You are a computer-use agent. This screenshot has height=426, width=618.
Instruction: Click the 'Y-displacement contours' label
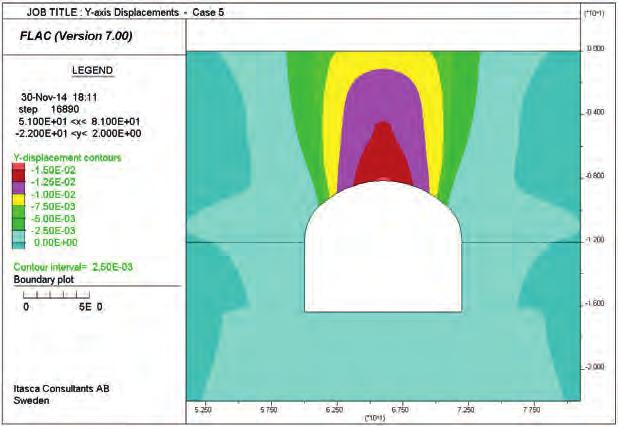(67, 158)
